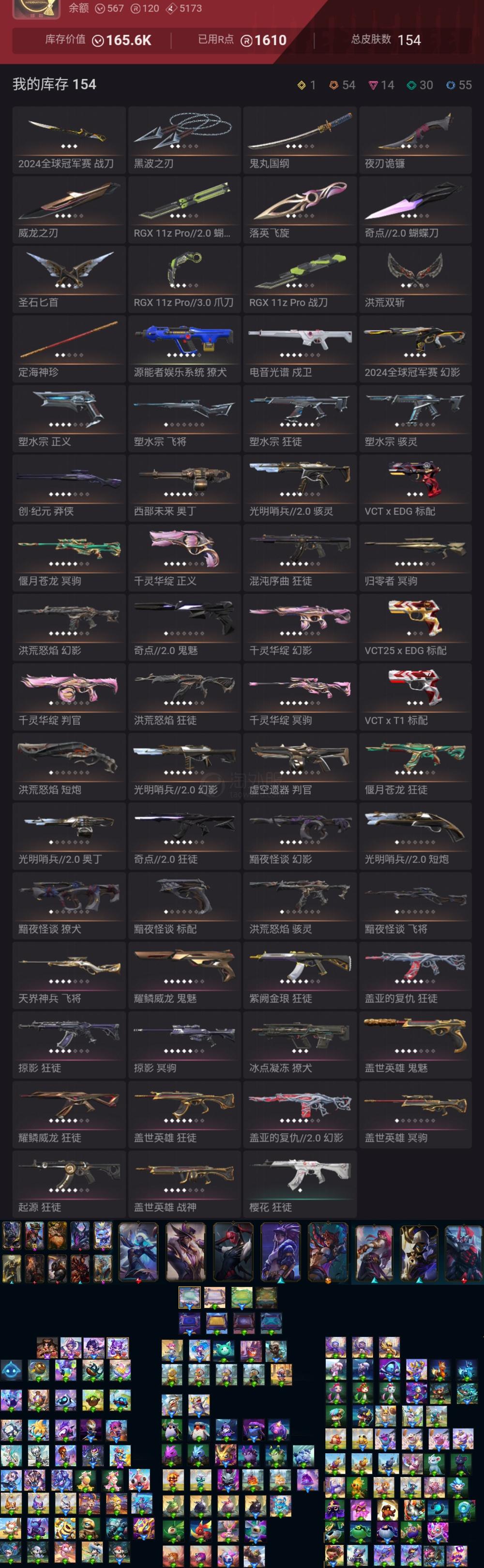Select the 我的库存 154 heading
Image resolution: width=484 pixels, height=1568 pixels.
[54, 85]
